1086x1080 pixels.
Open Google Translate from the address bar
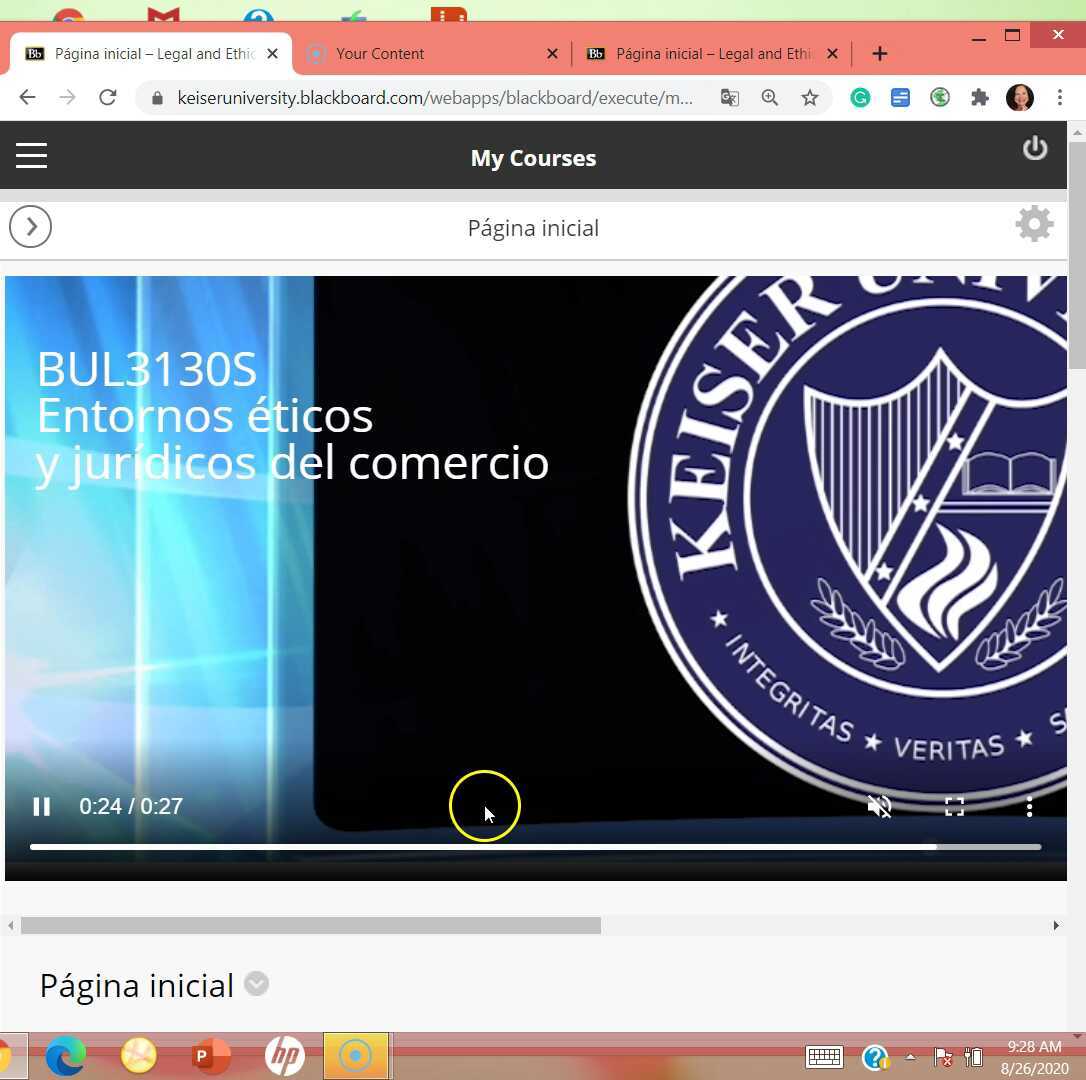tap(730, 97)
